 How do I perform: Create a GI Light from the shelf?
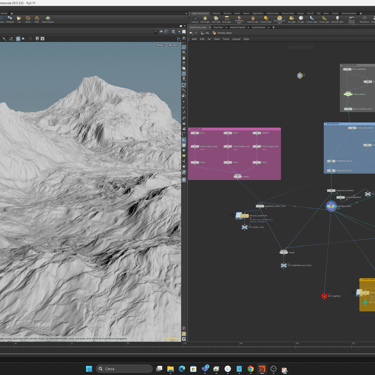(x=301, y=19)
